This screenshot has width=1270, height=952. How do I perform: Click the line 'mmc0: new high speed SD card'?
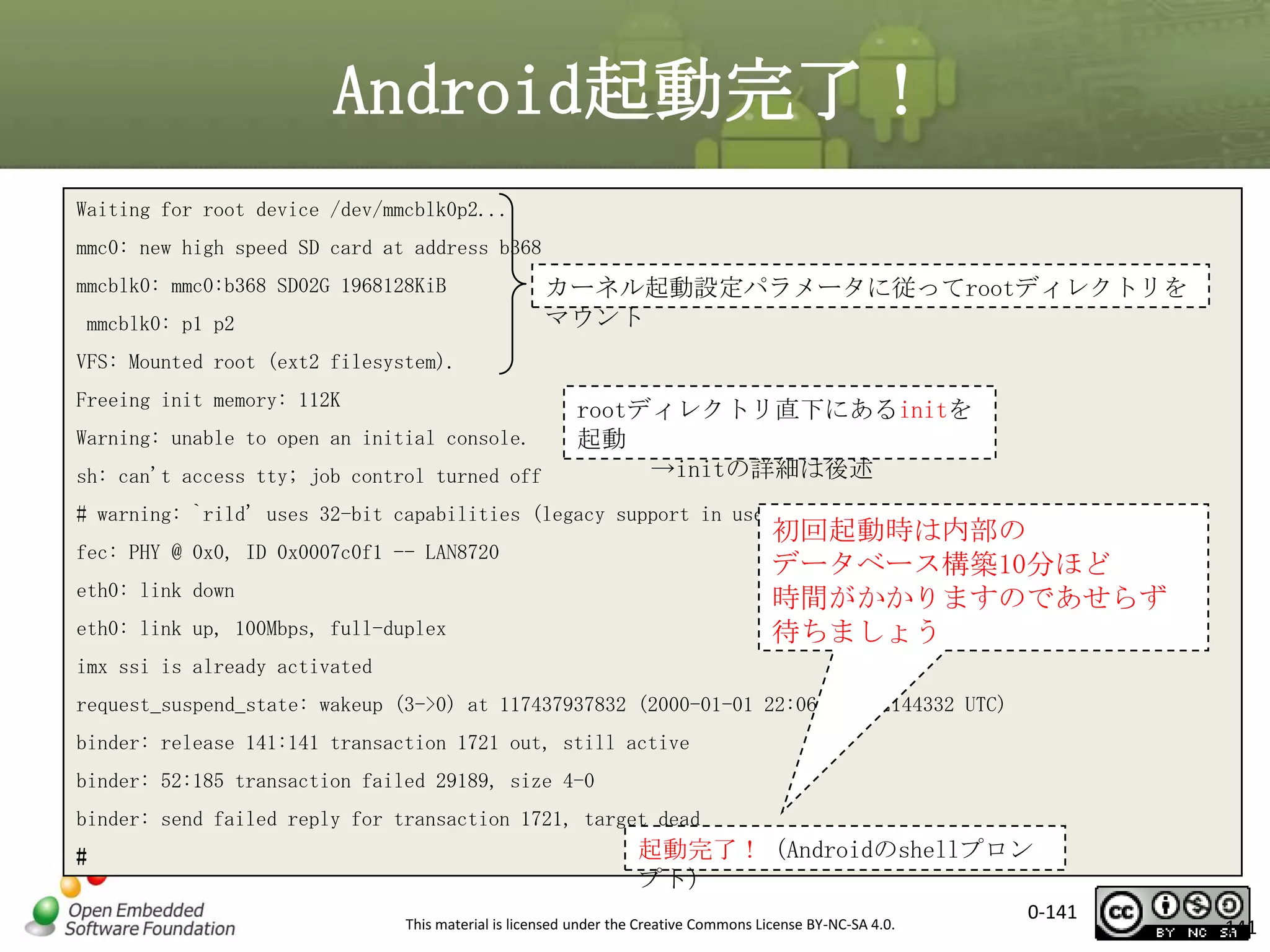[308, 248]
